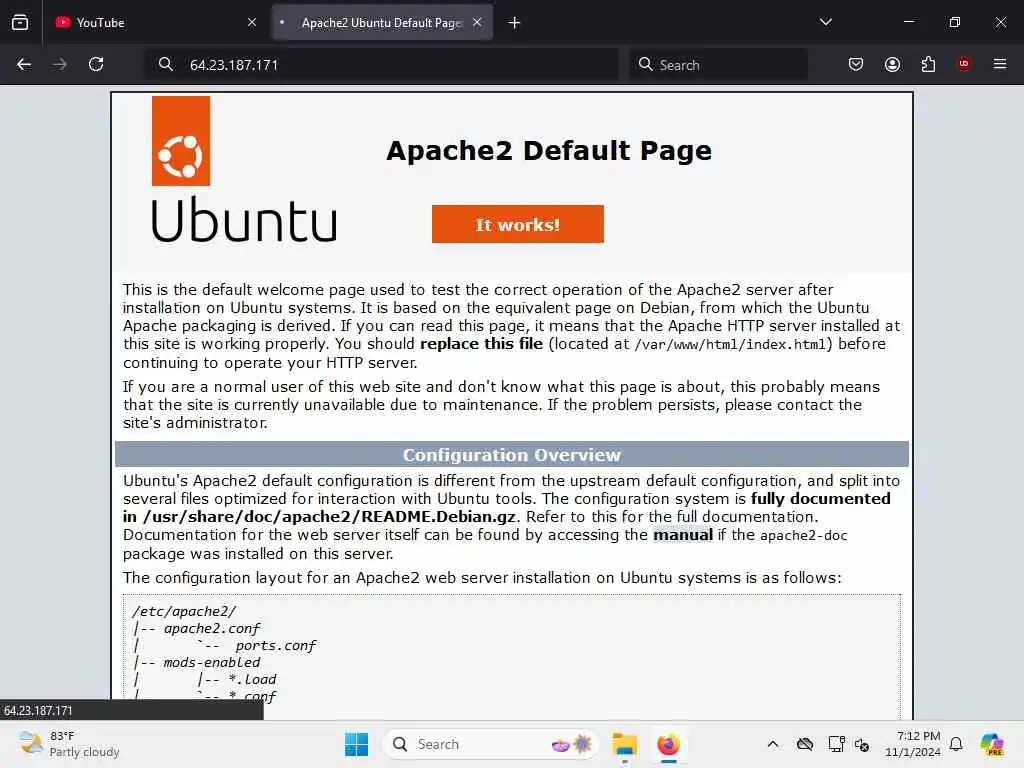Restore down the Firefox window
The width and height of the screenshot is (1024, 768).
pos(954,22)
